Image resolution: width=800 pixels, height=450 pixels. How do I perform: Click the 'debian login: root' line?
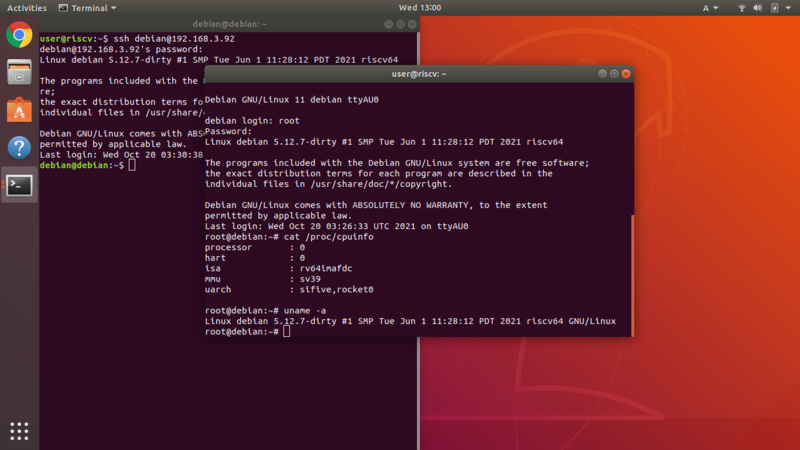[252, 120]
